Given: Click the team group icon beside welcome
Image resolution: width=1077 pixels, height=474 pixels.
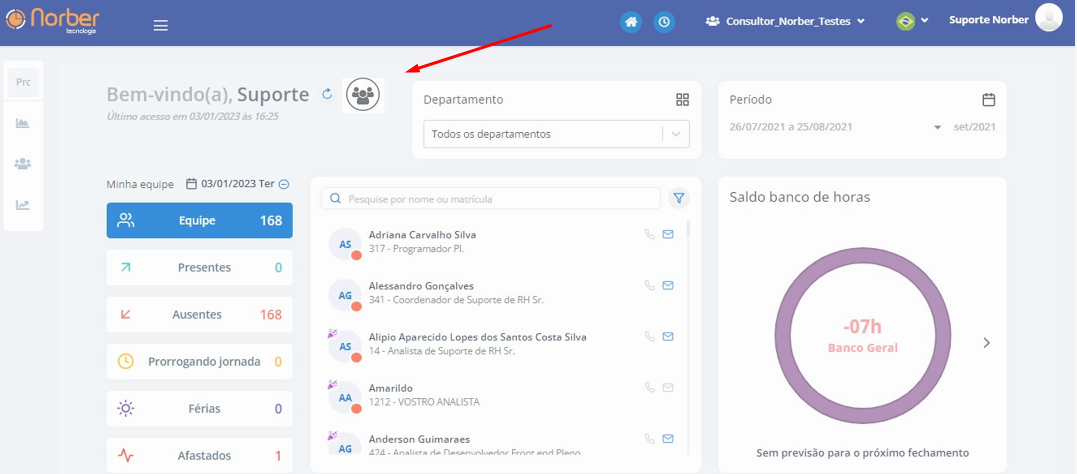Looking at the screenshot, I should [363, 95].
